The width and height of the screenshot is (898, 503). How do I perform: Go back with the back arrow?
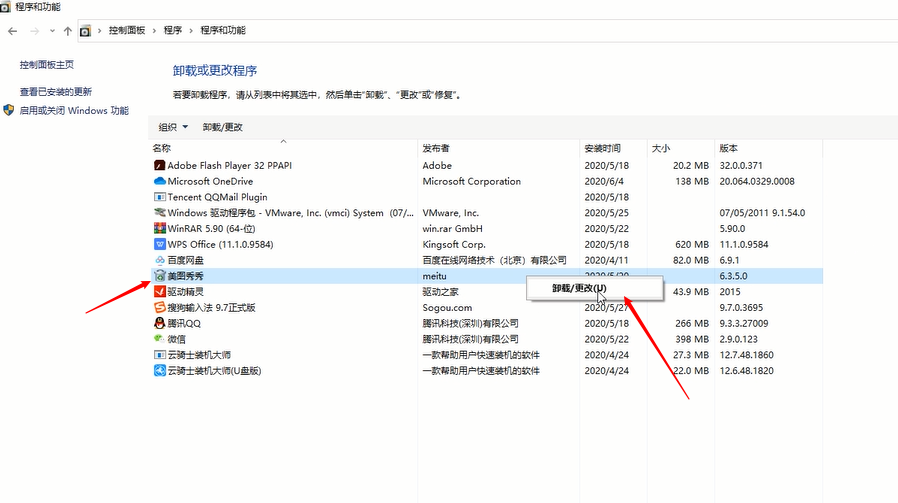pos(13,31)
